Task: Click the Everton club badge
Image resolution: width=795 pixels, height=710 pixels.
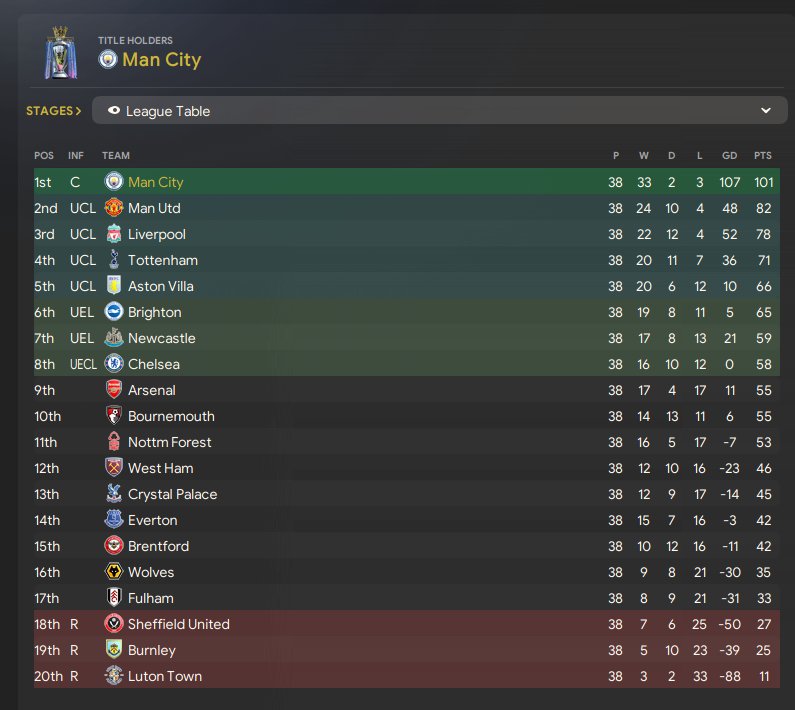Action: pos(114,519)
